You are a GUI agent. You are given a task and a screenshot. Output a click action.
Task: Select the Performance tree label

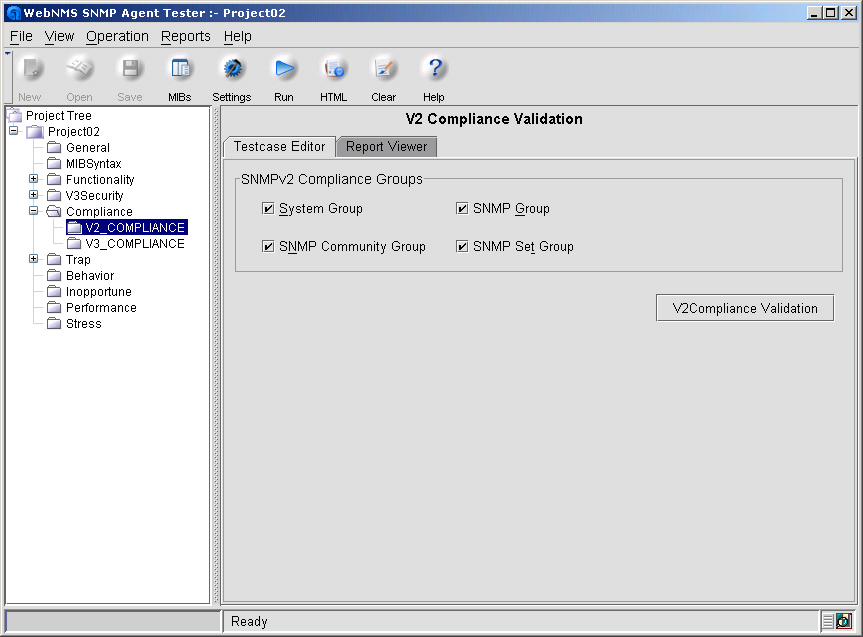(x=101, y=307)
